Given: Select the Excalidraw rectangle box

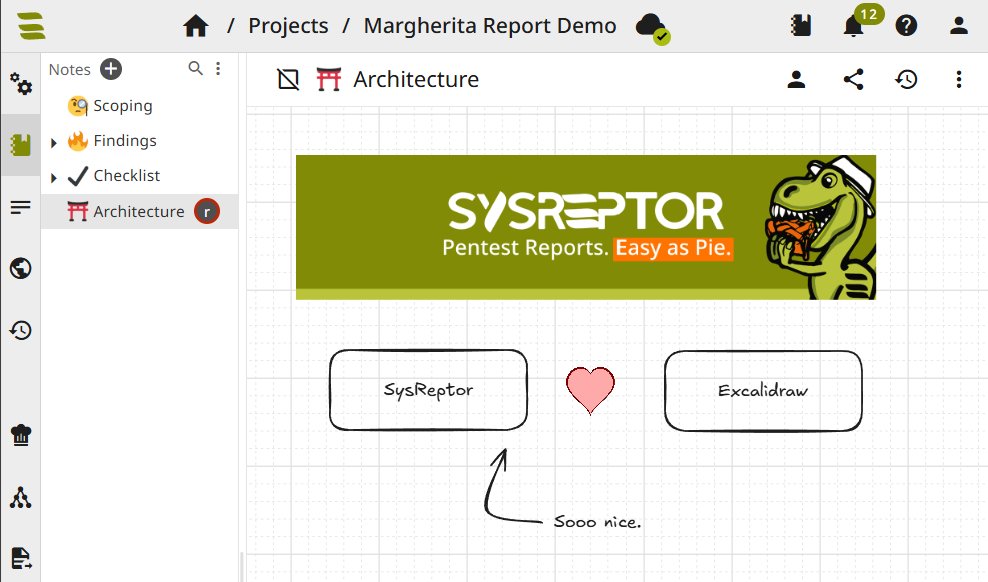Looking at the screenshot, I should click(x=763, y=391).
